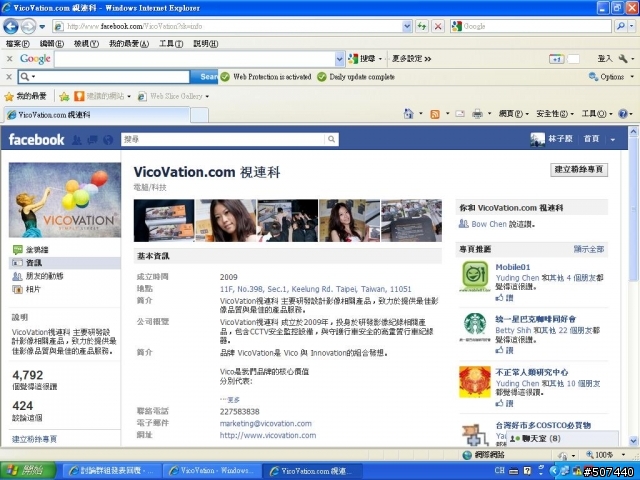Open the 說明 menu
Image resolution: width=640 pixels, height=480 pixels.
(205, 44)
